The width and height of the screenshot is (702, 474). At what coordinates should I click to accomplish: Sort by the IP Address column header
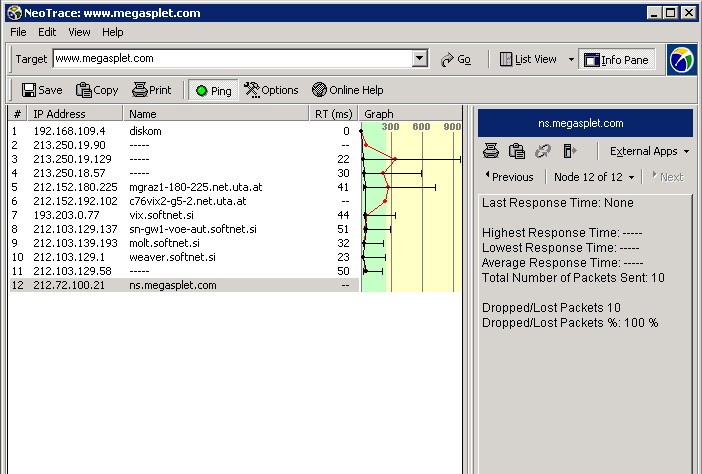75,114
